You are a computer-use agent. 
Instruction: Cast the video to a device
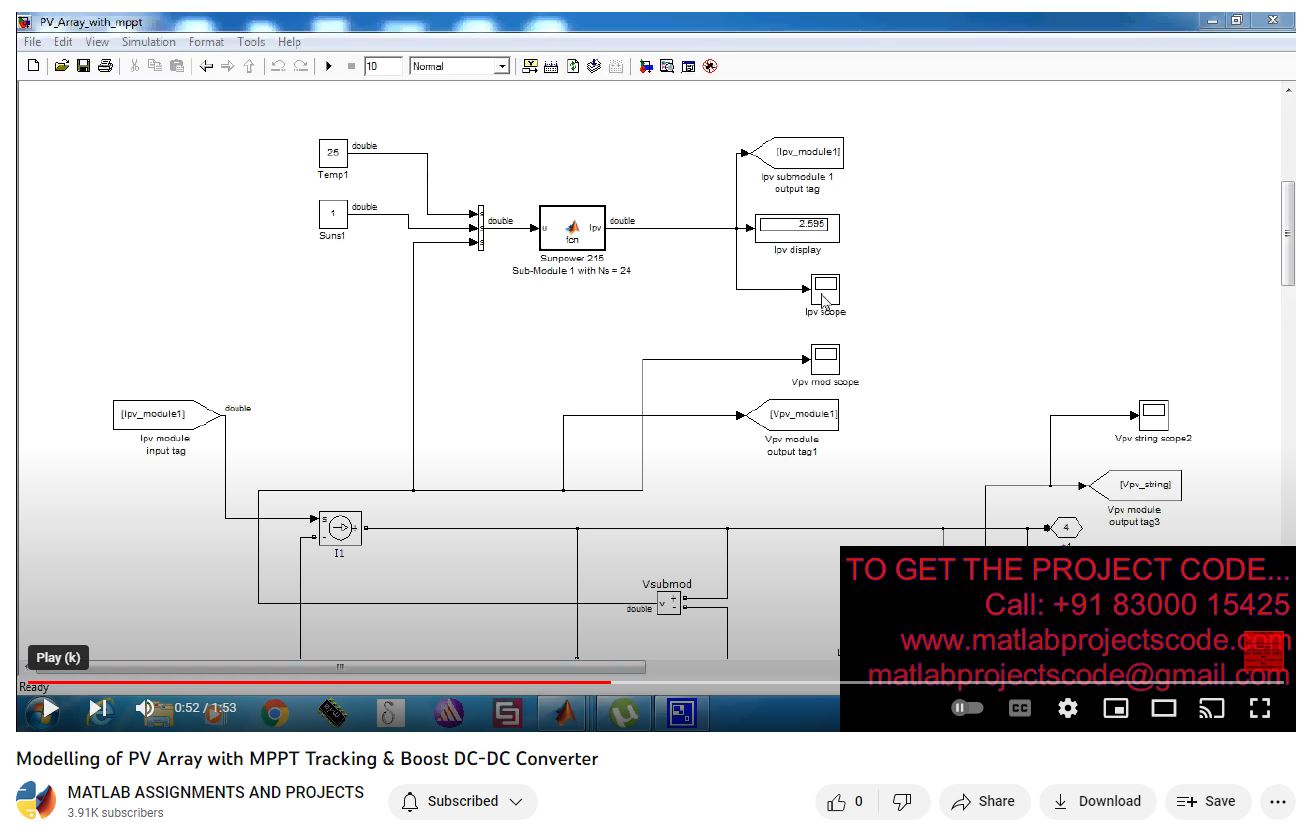pyautogui.click(x=1211, y=708)
